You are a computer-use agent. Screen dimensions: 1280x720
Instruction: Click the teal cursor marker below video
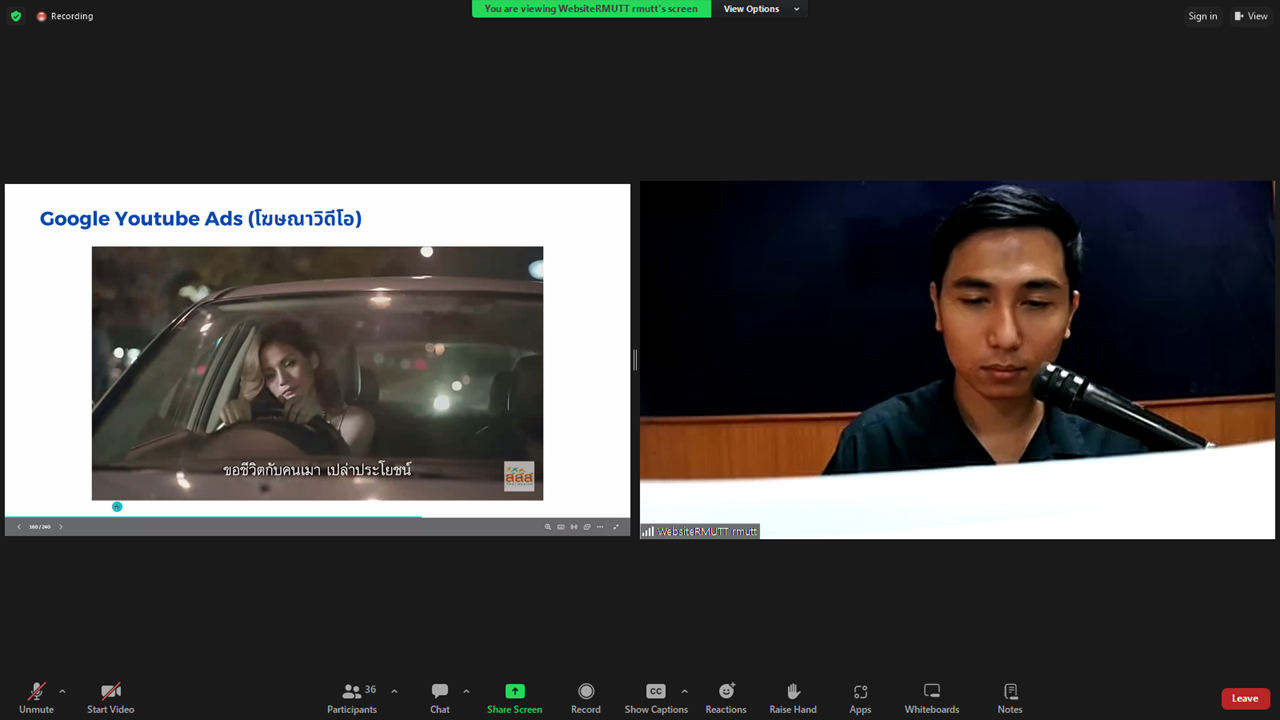117,507
